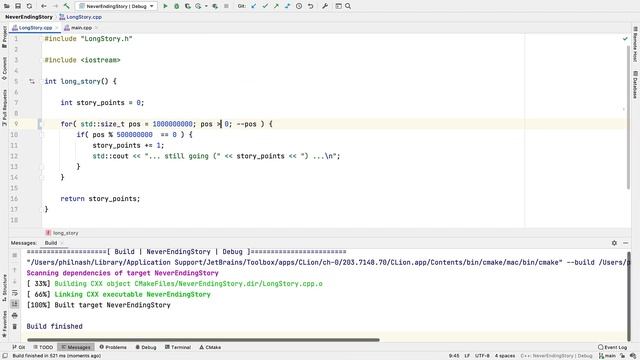Click the Save All disk icon
This screenshot has width=640, height=360.
click(18, 6)
